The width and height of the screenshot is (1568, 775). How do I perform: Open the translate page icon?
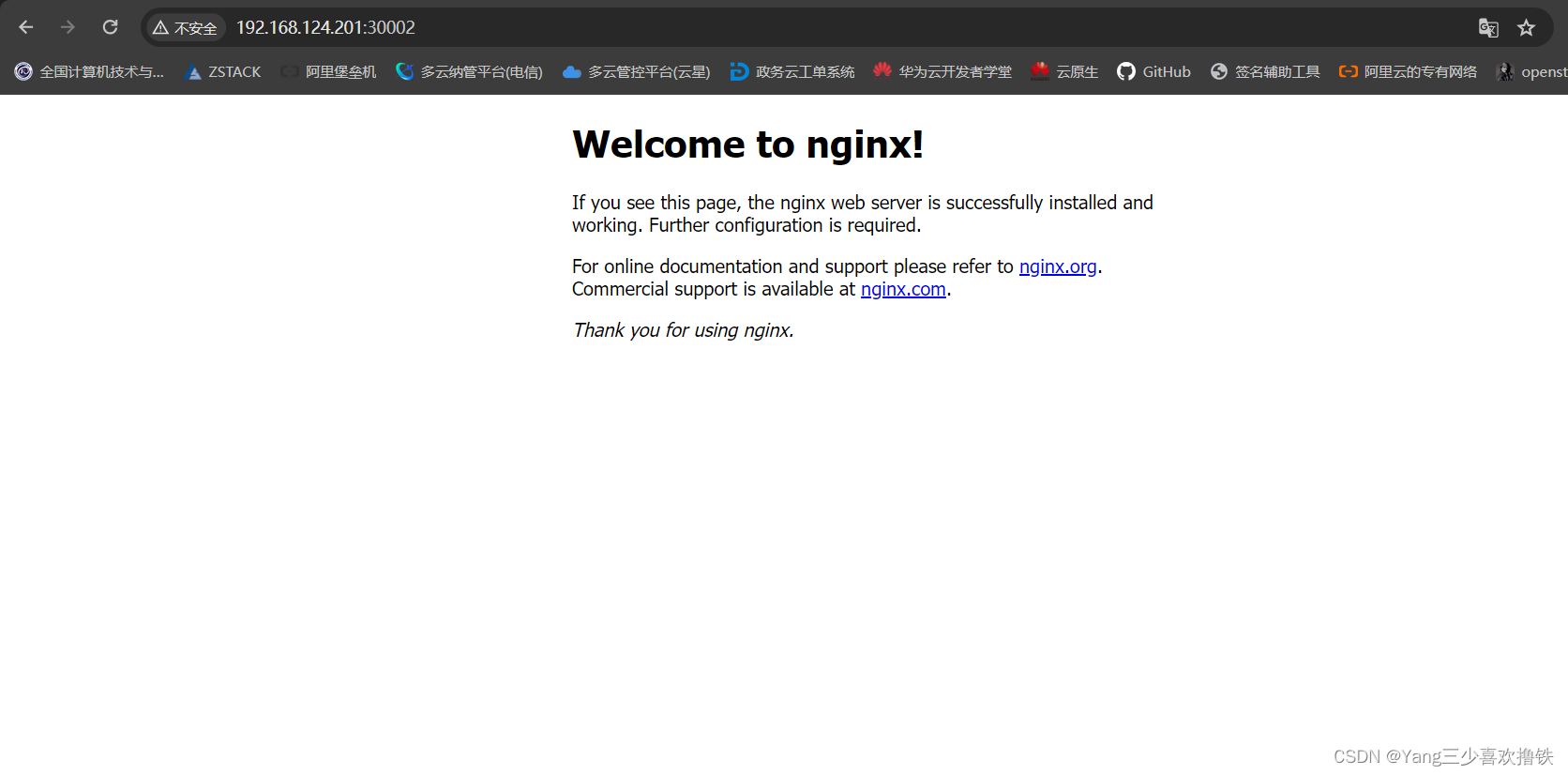(x=1488, y=28)
